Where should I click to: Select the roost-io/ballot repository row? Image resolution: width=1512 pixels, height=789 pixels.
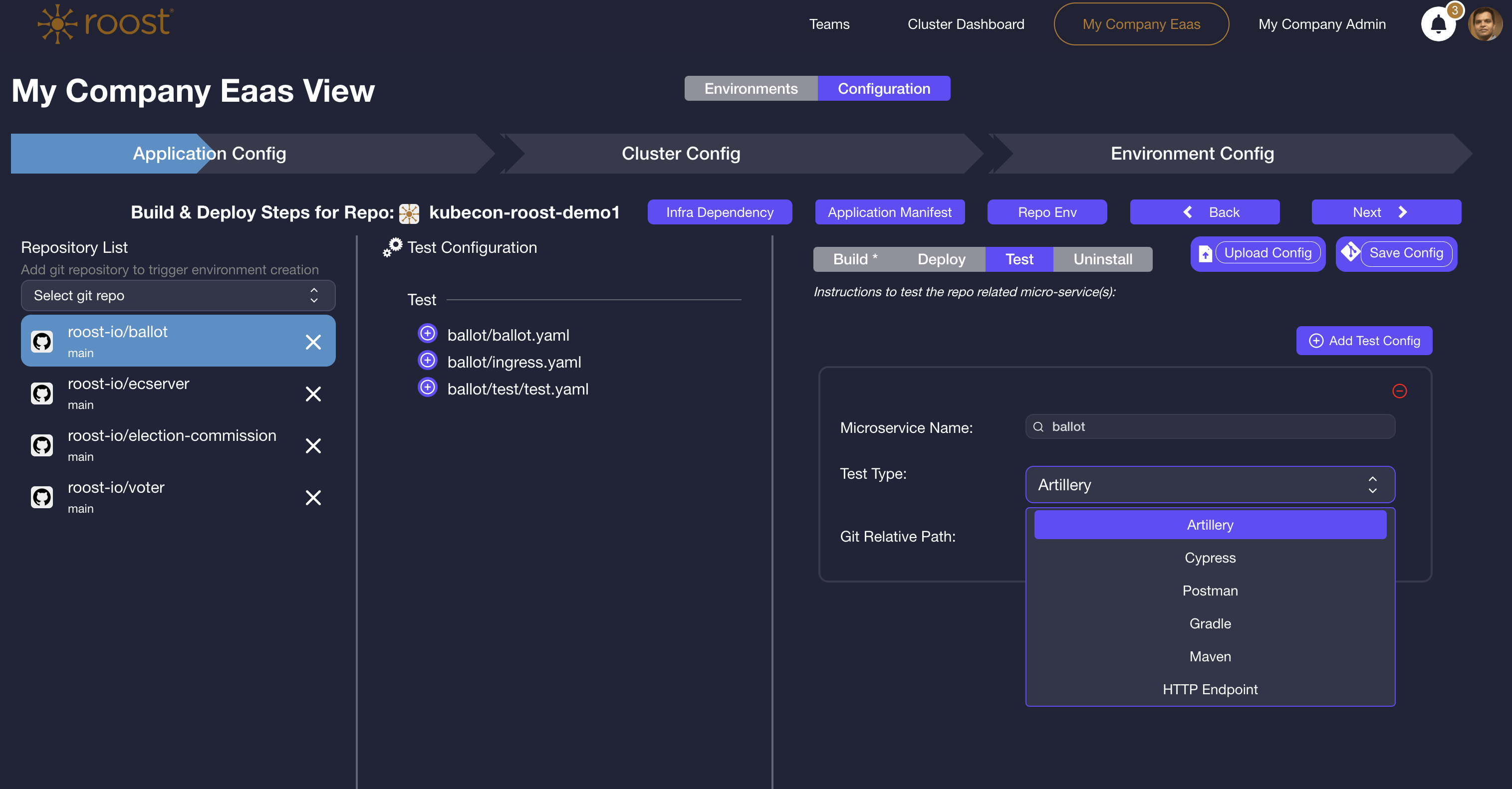pyautogui.click(x=179, y=341)
